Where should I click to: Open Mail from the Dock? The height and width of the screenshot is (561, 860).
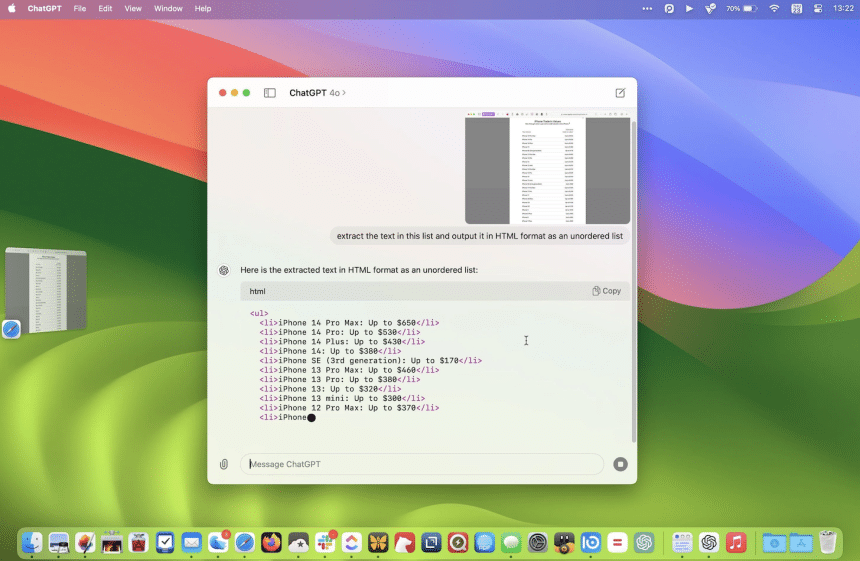(x=191, y=542)
